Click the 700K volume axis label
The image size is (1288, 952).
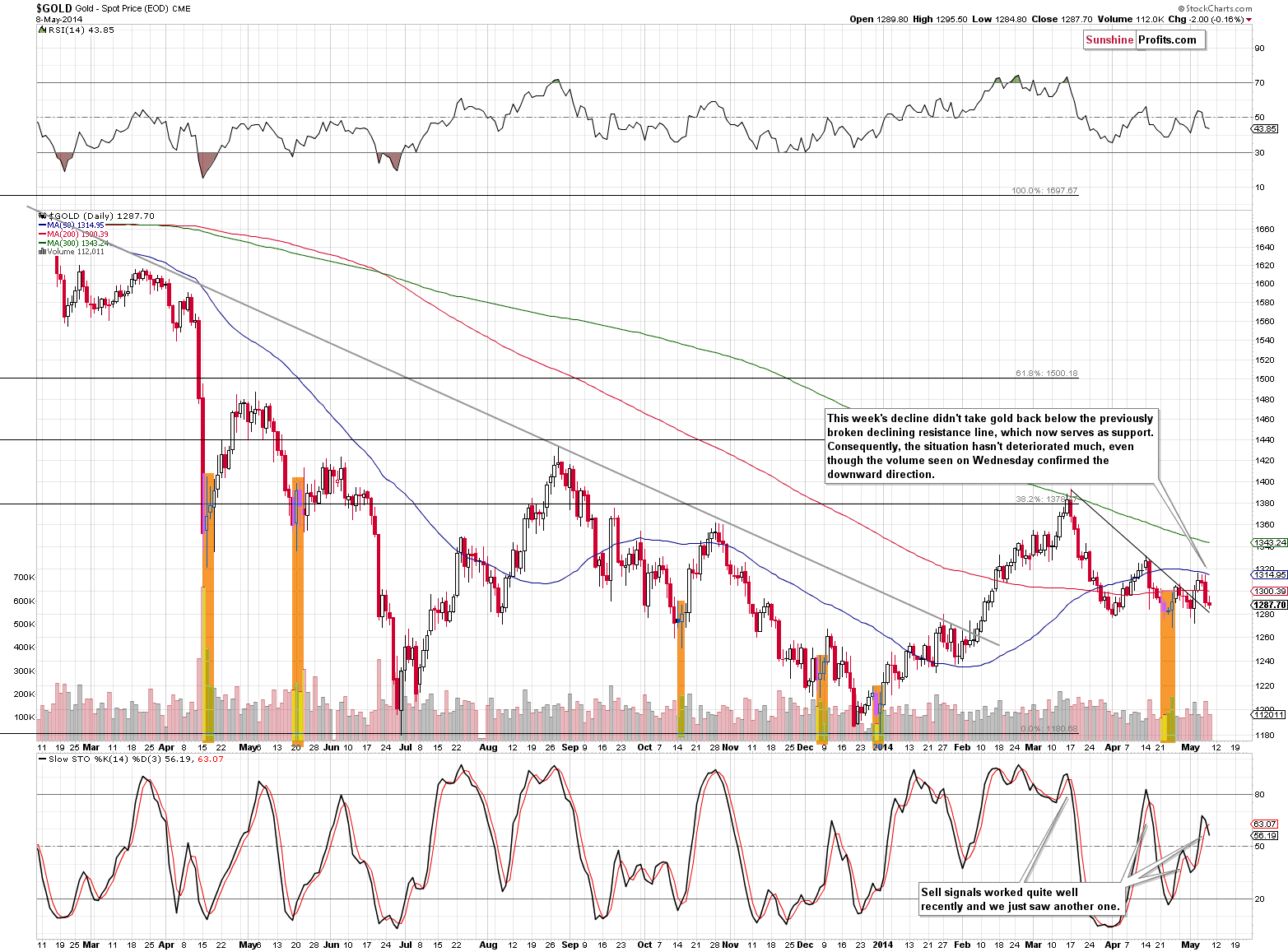pos(24,578)
